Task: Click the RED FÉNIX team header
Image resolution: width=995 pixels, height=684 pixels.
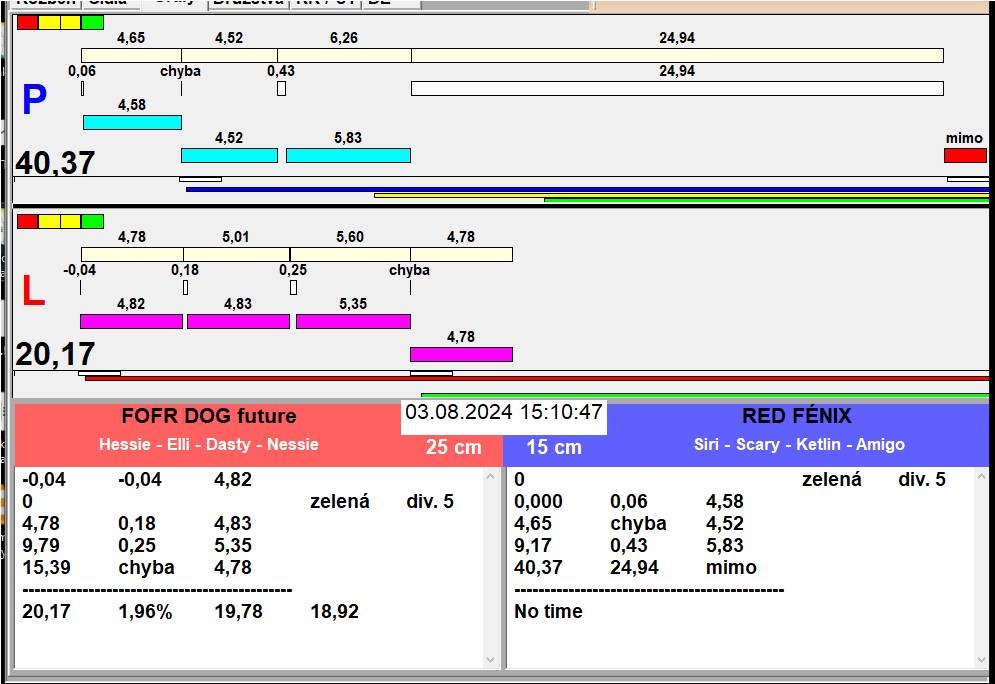Action: pyautogui.click(x=797, y=416)
